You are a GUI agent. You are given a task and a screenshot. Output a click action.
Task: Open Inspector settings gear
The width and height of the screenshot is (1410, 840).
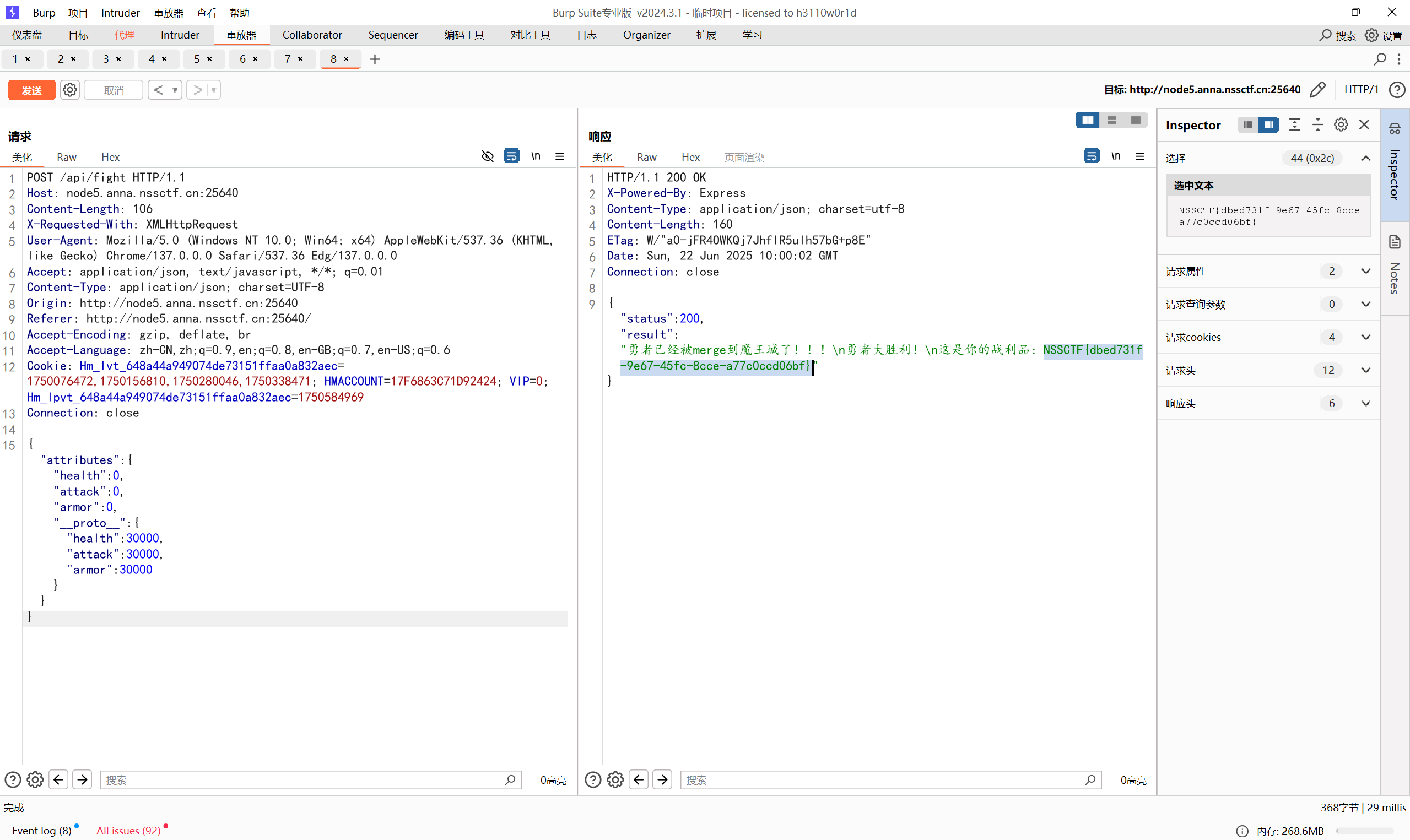point(1341,124)
